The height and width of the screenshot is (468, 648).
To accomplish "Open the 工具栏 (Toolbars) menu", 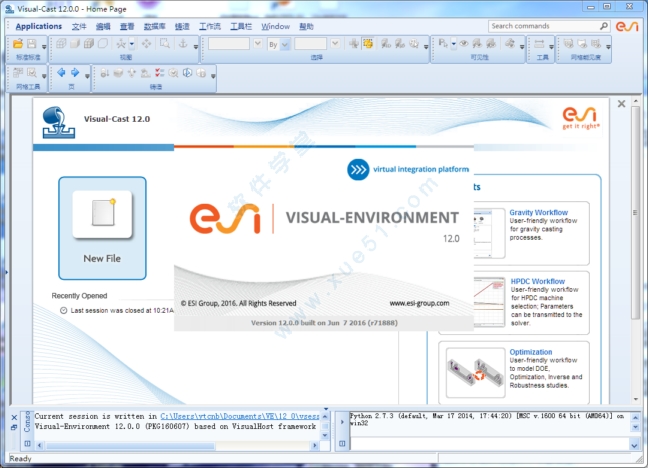I will (x=241, y=26).
